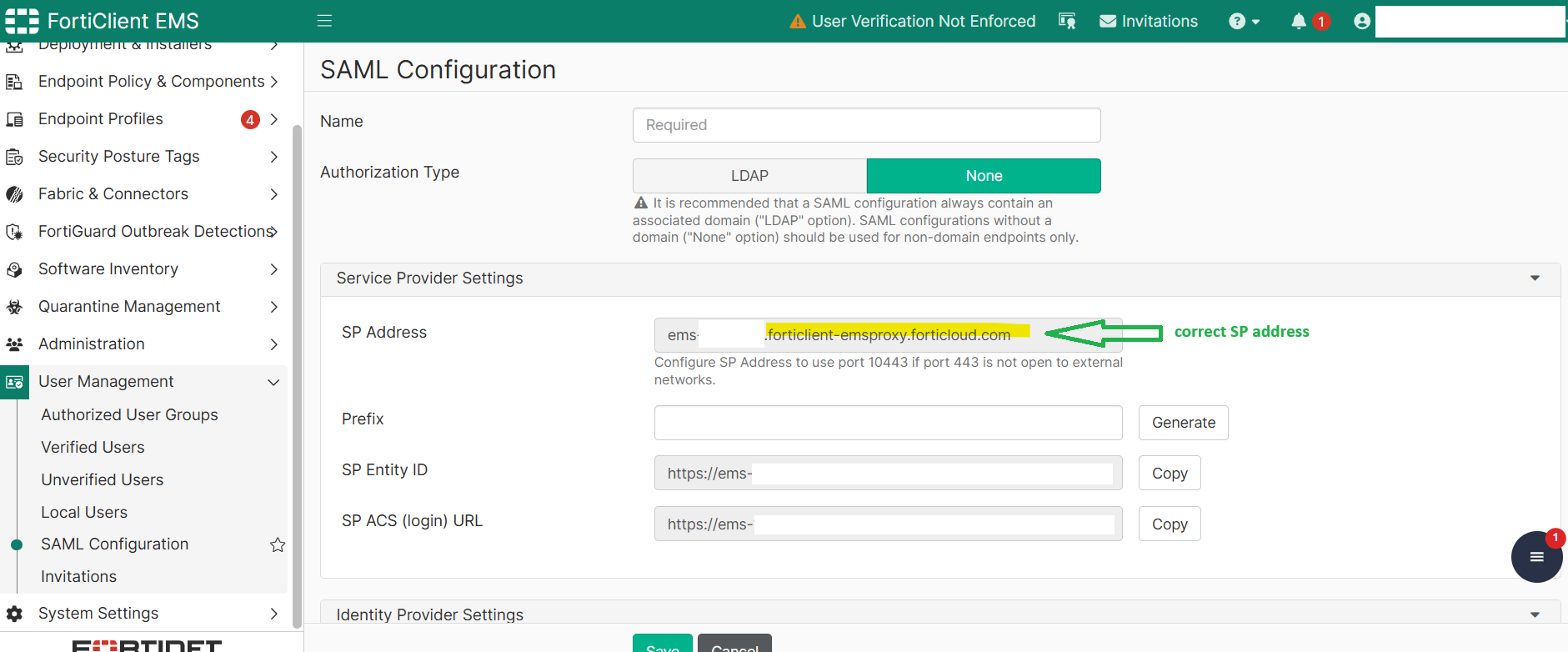1568x652 pixels.
Task: Collapse the Service Provider Settings section
Action: [1535, 278]
